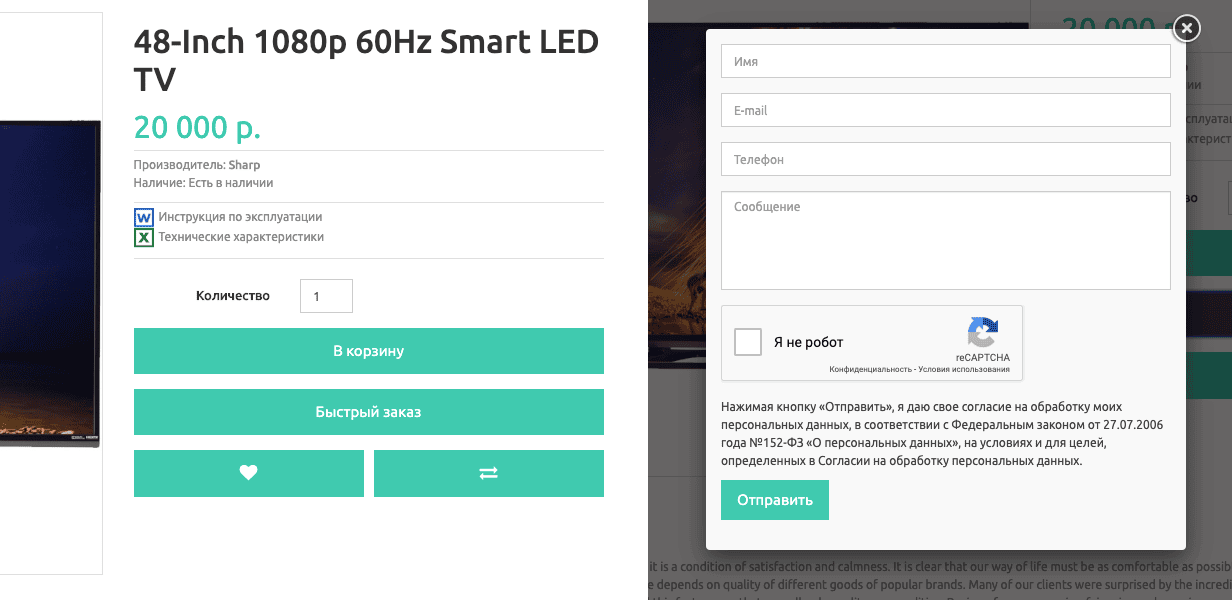Focus the "Телефон" input field
Viewport: 1232px width, 615px height.
click(946, 159)
